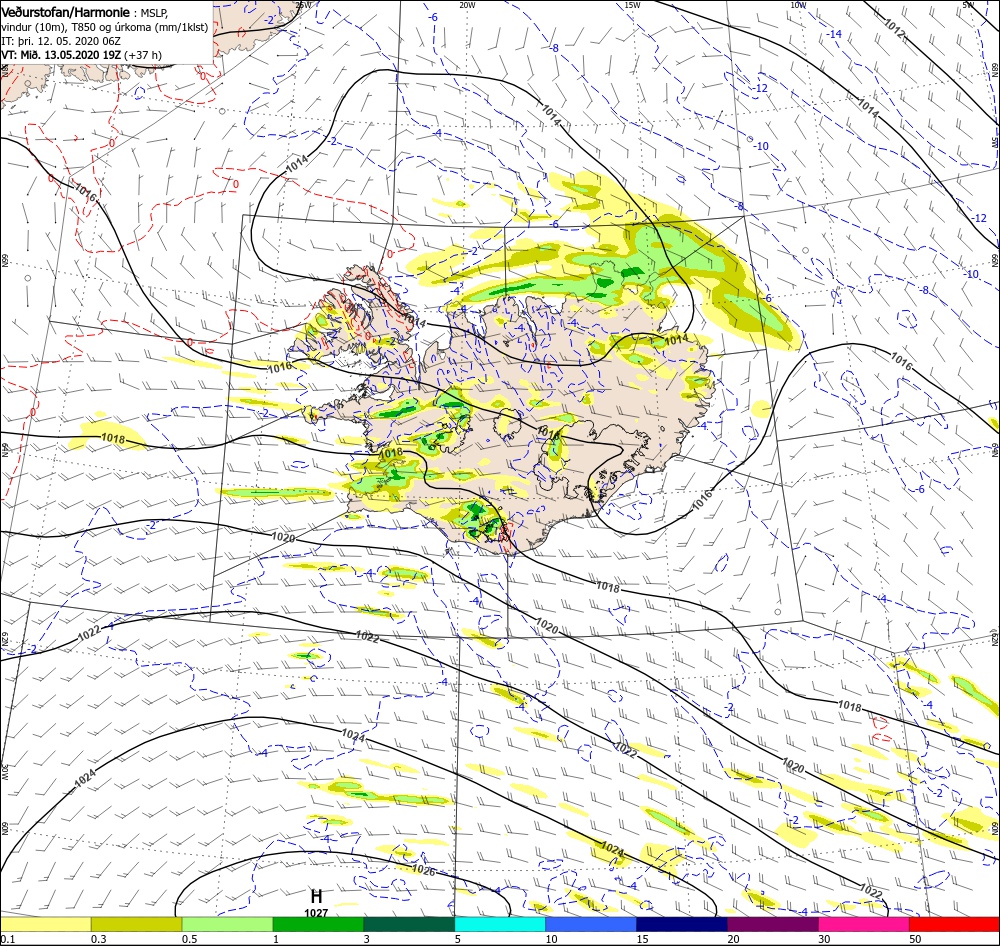Choose the navy 15 mm legend swatch

point(682,924)
